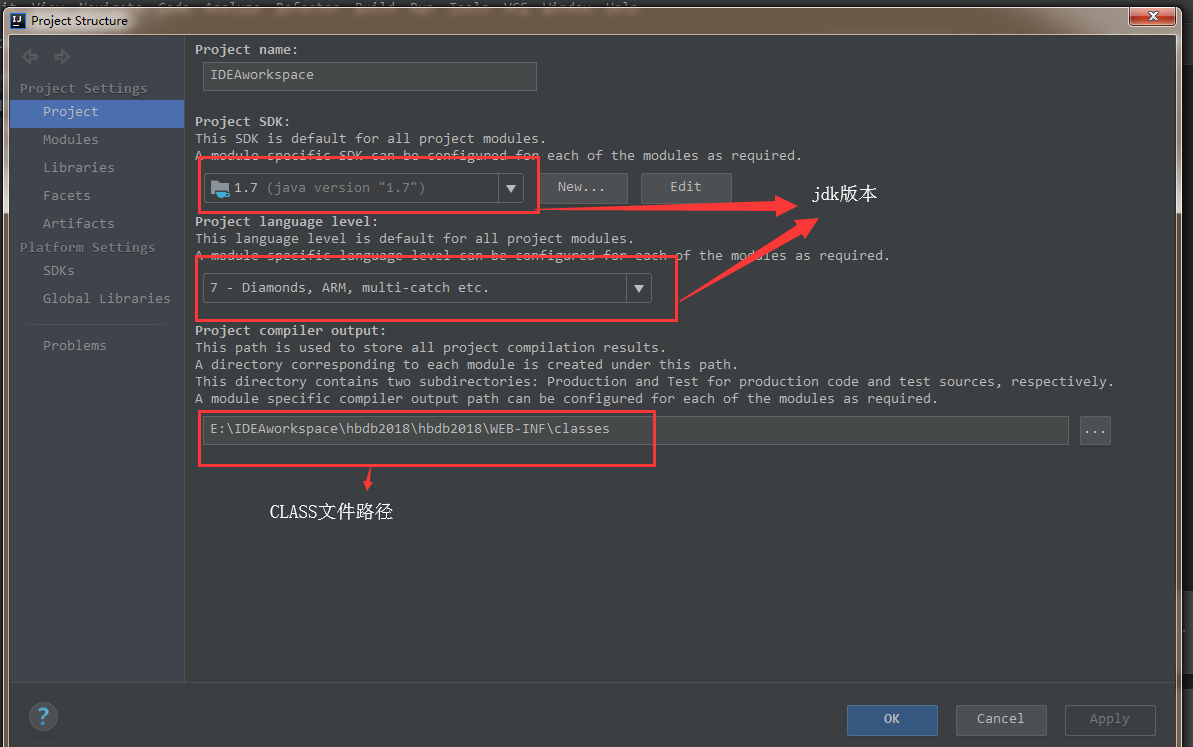Viewport: 1193px width, 747px height.
Task: Open the Project SDK dropdown
Action: click(x=511, y=187)
